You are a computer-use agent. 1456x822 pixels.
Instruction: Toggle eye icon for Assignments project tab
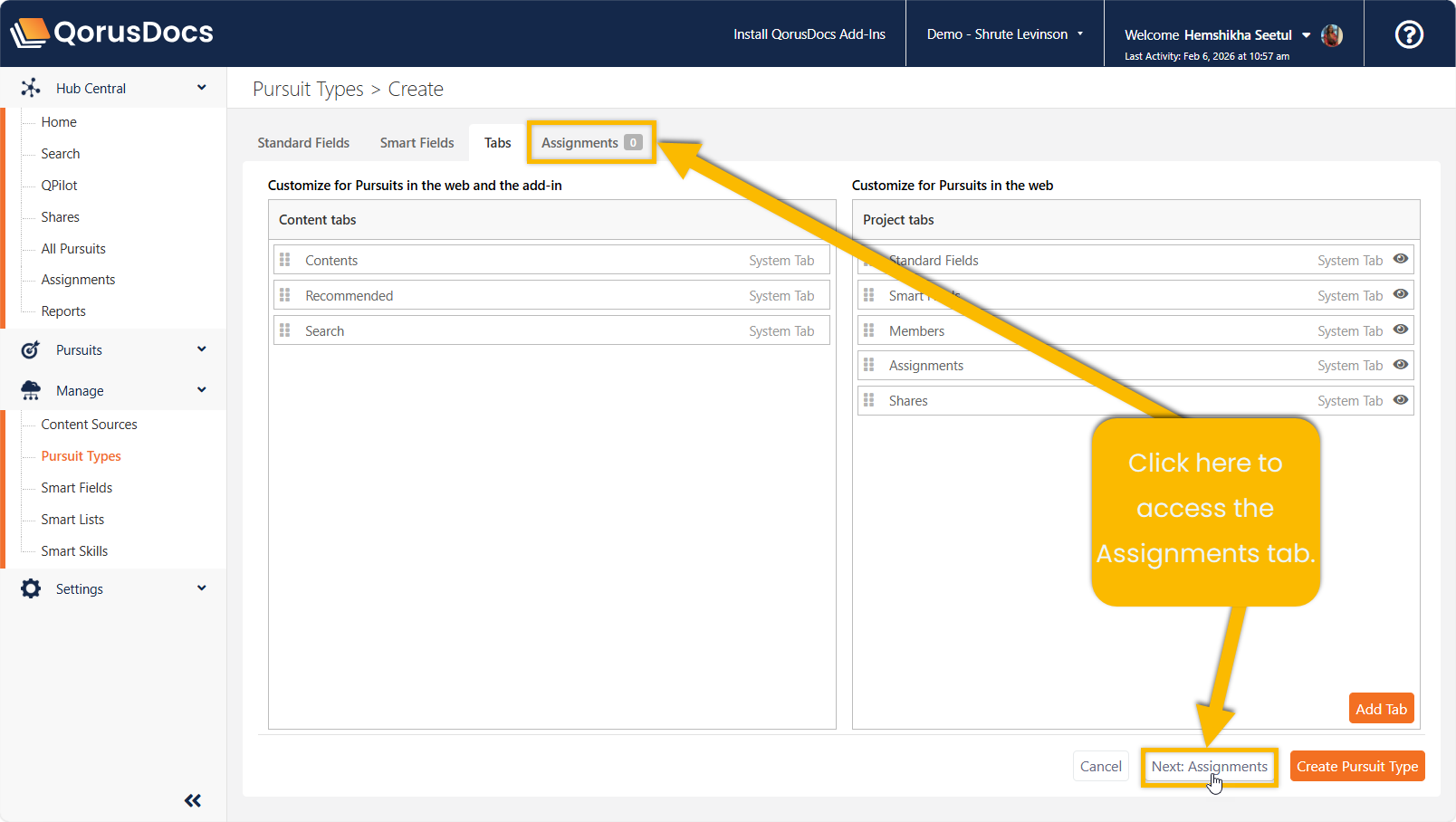coord(1400,365)
